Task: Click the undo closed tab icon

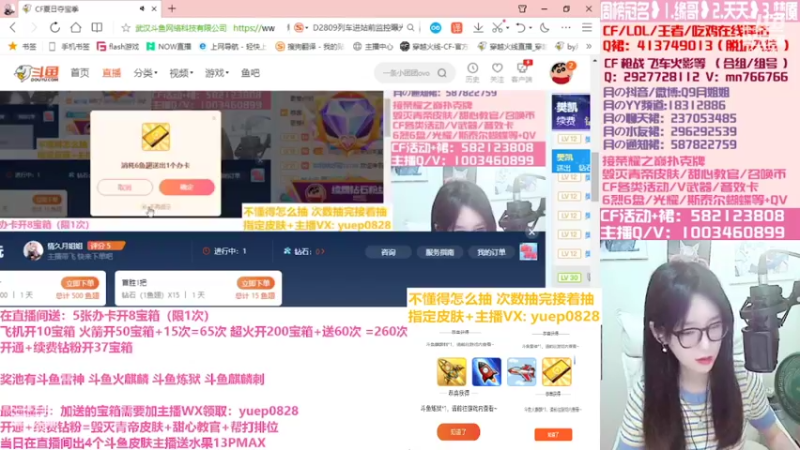Action: click(x=520, y=28)
